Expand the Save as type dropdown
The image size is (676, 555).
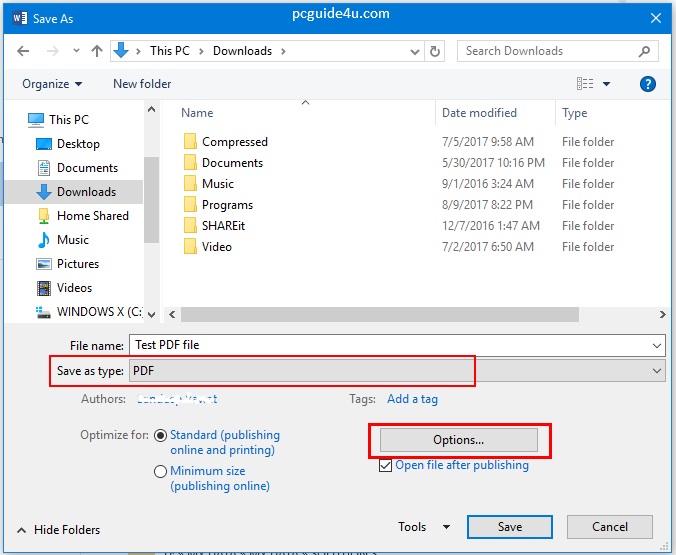tap(656, 371)
